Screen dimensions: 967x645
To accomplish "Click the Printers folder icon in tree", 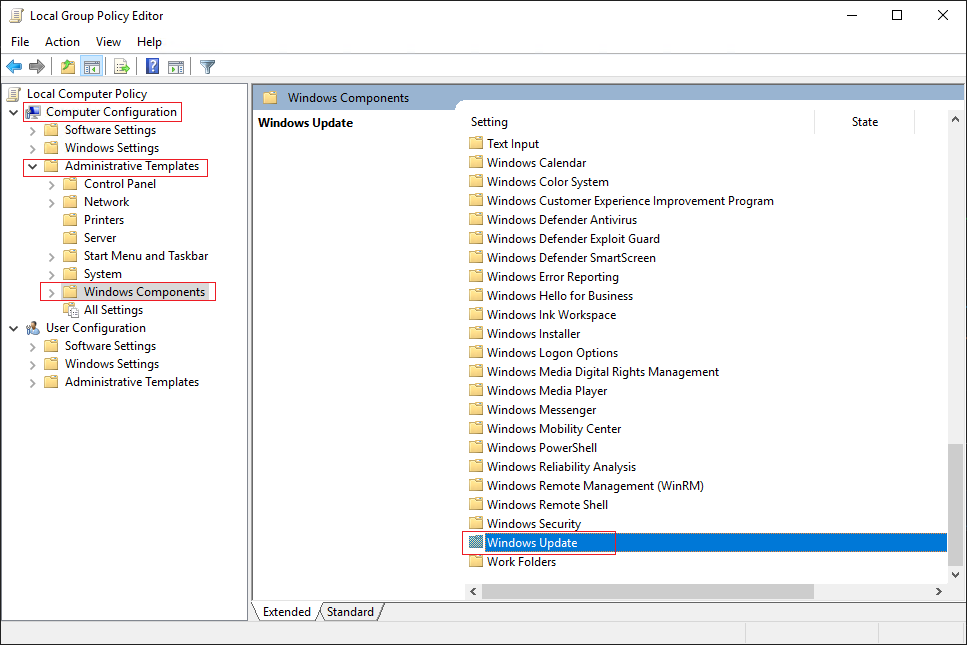I will (71, 220).
